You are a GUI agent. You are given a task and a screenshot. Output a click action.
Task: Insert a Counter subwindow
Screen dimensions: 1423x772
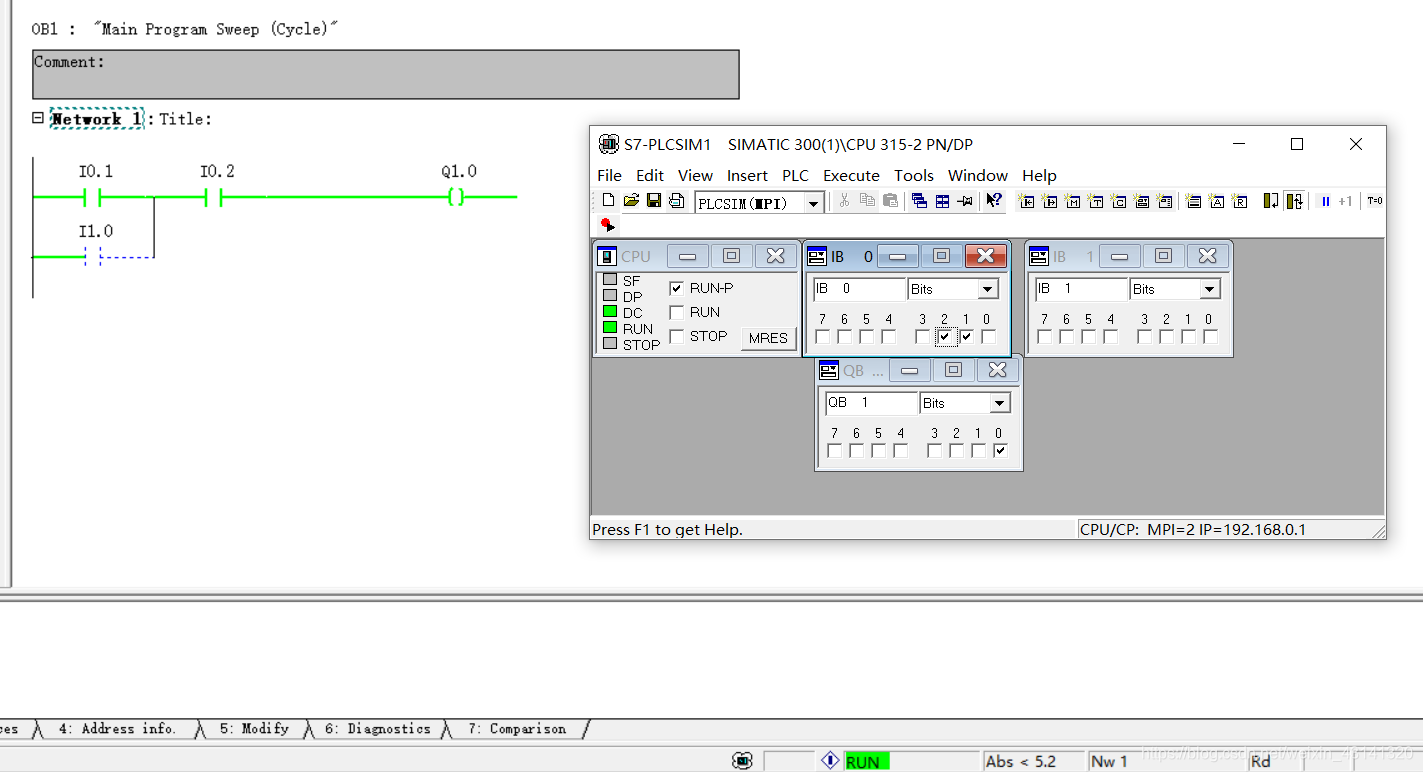point(1118,201)
